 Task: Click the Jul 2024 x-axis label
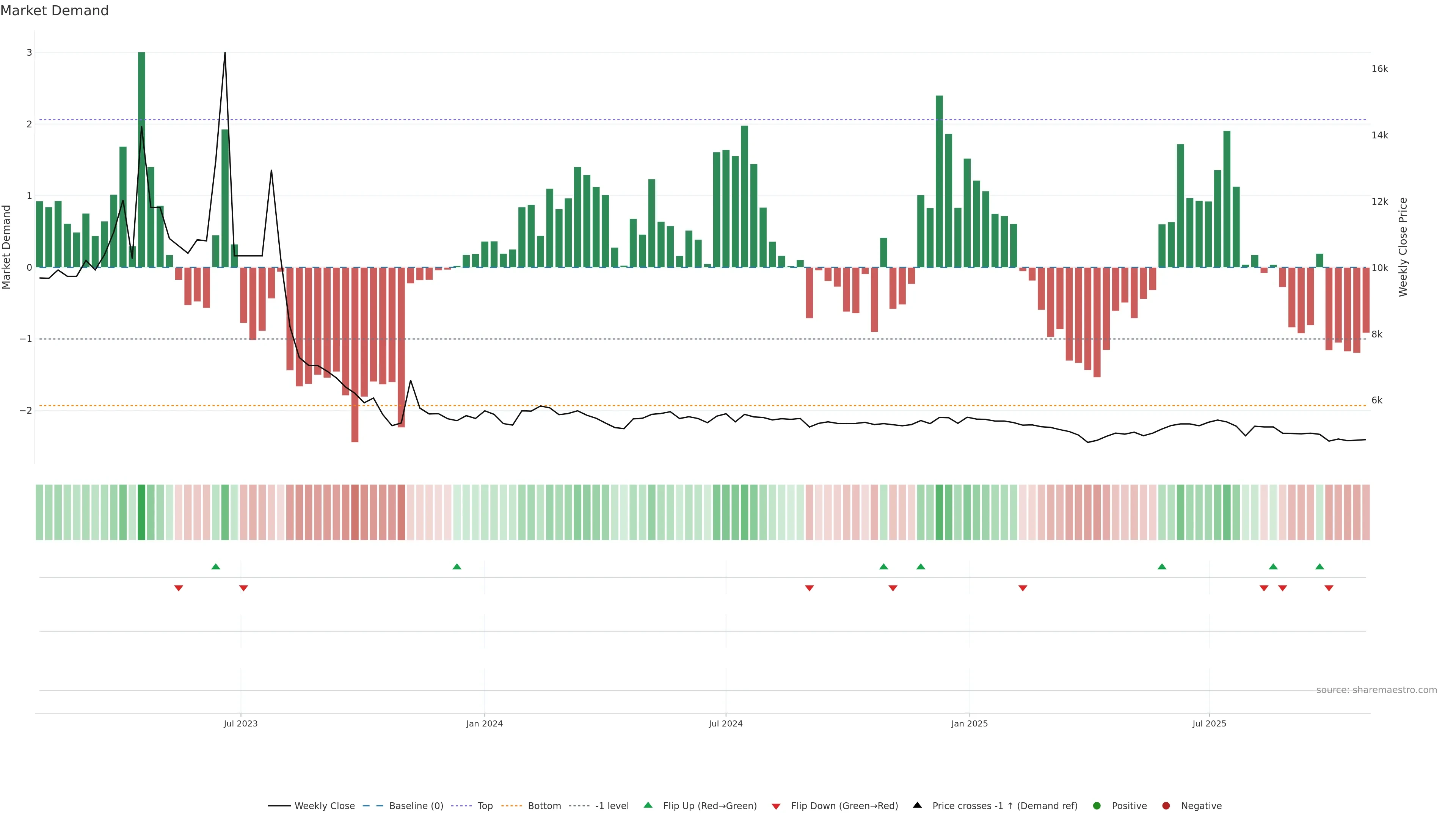point(726,723)
